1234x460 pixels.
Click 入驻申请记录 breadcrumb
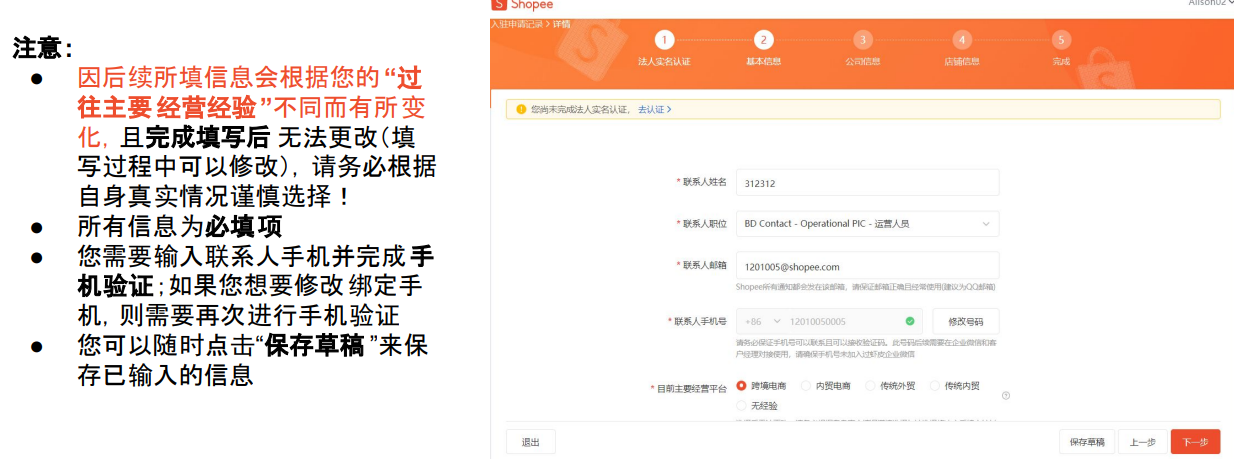pyautogui.click(x=516, y=23)
